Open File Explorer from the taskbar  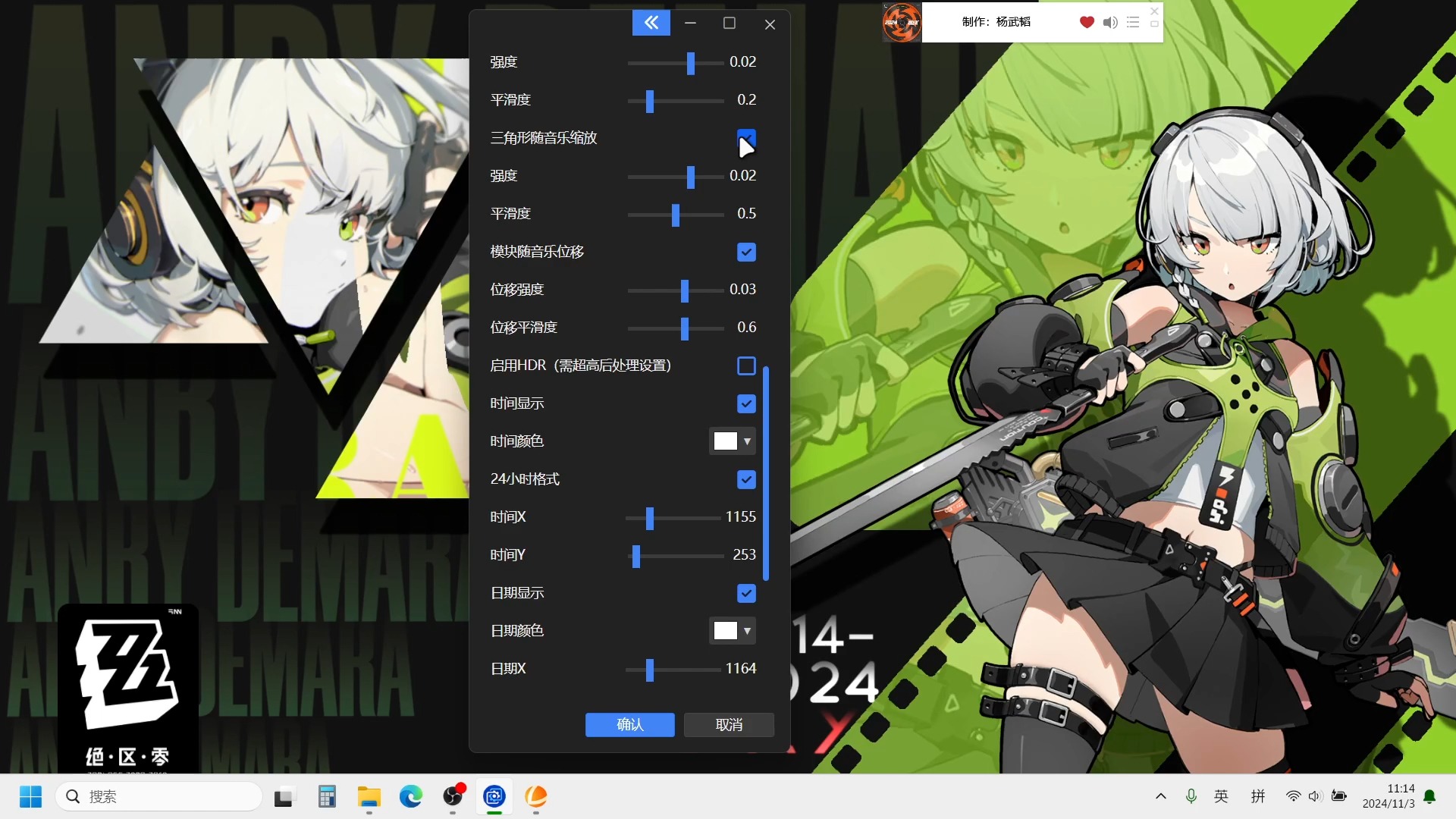(369, 796)
